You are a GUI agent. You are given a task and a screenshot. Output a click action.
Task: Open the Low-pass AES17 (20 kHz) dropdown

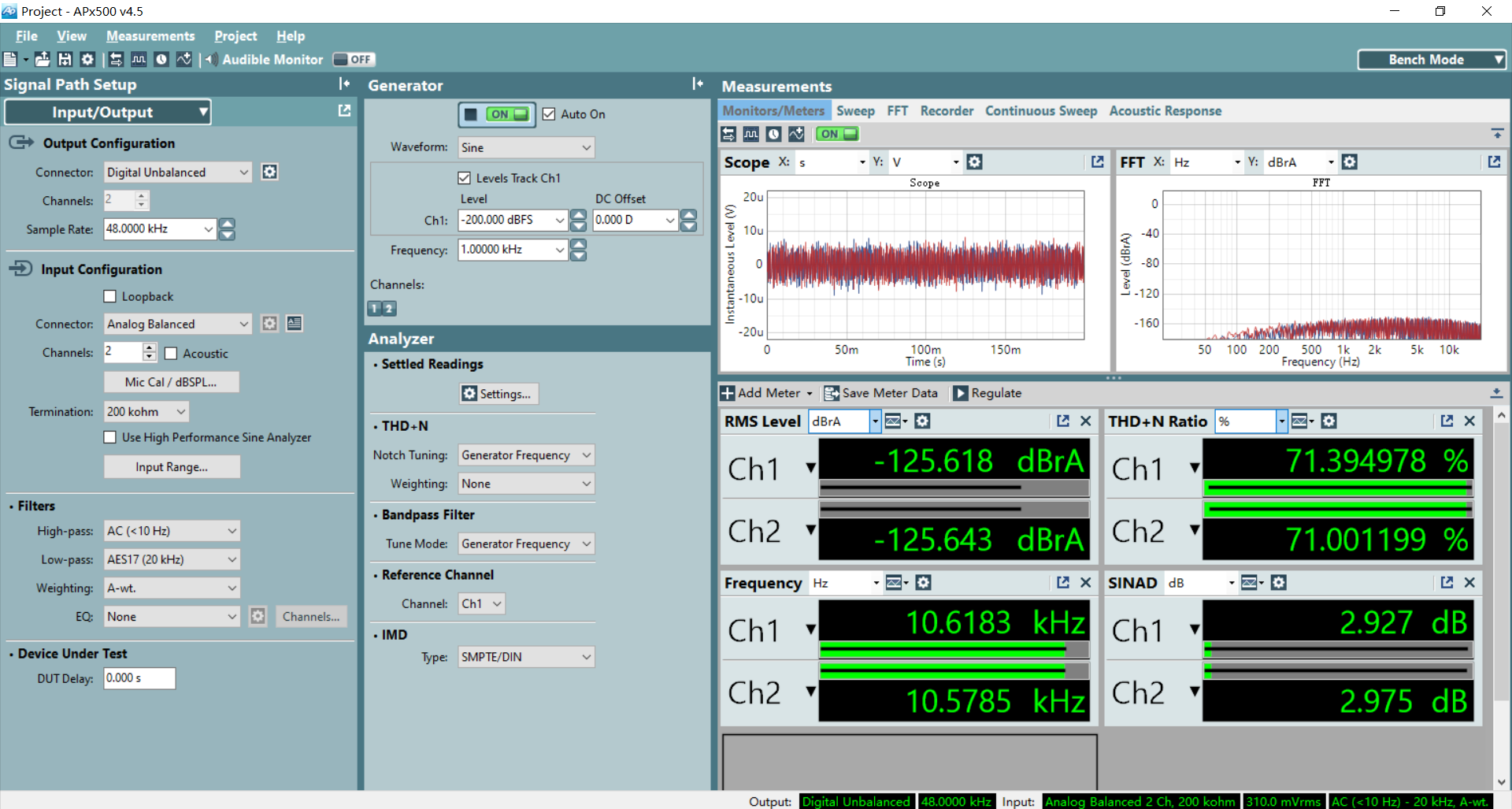[x=172, y=559]
